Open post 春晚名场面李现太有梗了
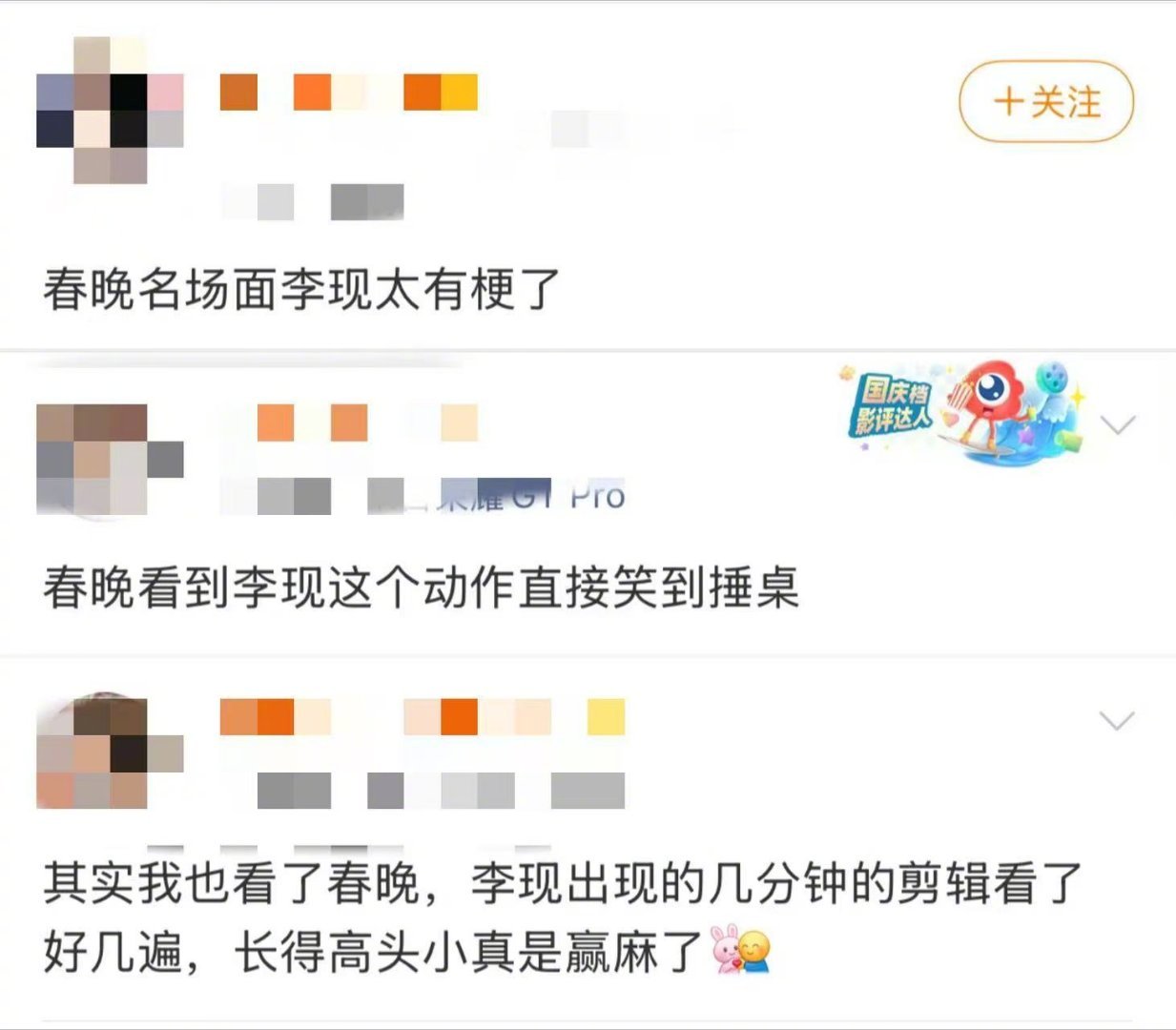Image resolution: width=1176 pixels, height=1030 pixels. [x=301, y=289]
